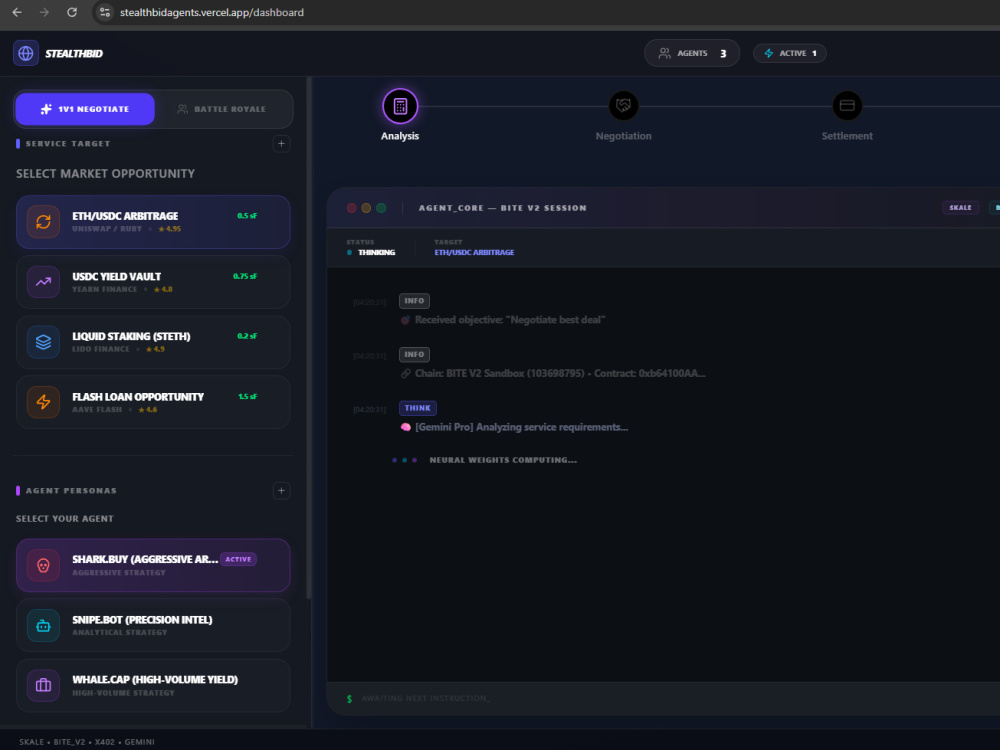Image resolution: width=1000 pixels, height=750 pixels.
Task: Select the ETH/USDC Arbitrage opportunity card
Action: (153, 222)
